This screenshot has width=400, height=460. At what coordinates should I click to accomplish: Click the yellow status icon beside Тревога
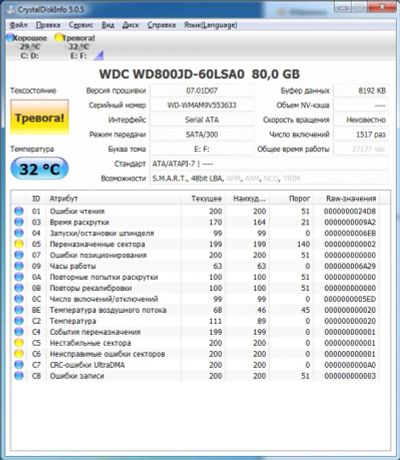[58, 38]
